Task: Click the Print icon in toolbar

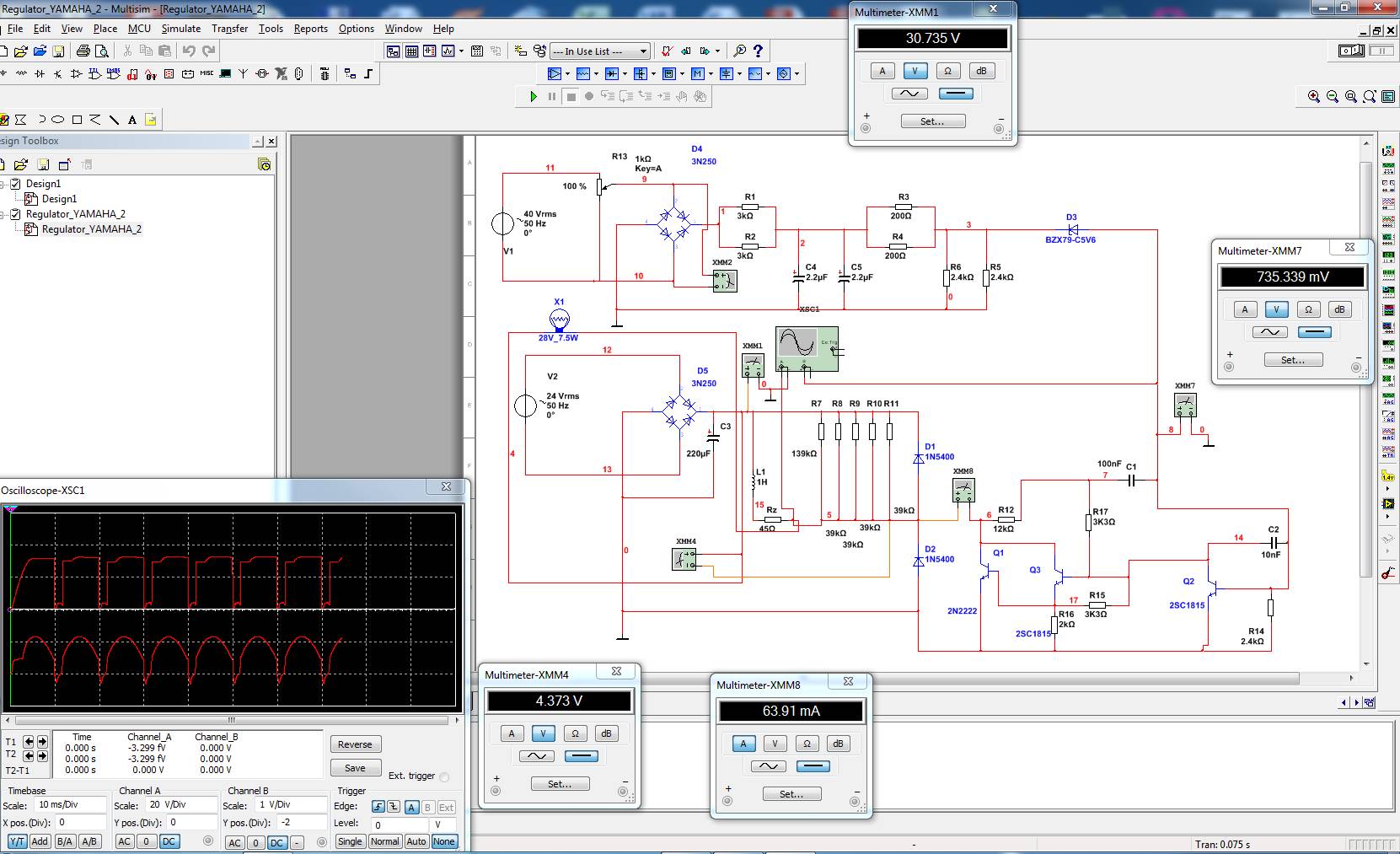Action: 83,51
